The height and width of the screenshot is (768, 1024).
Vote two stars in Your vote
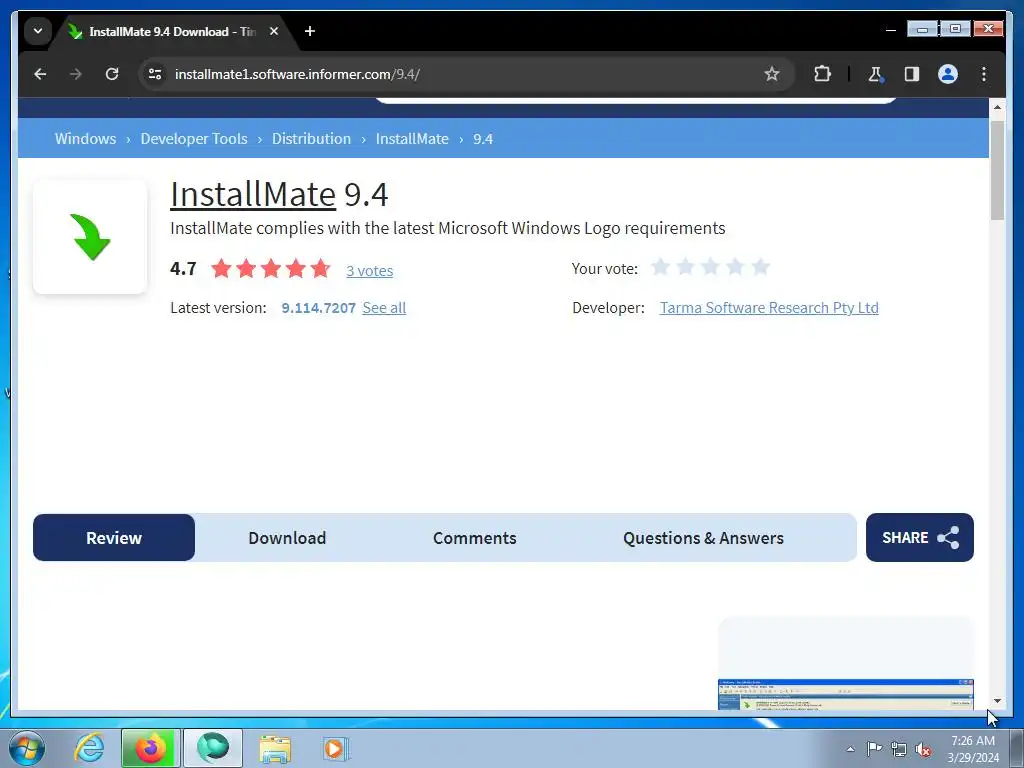point(685,267)
